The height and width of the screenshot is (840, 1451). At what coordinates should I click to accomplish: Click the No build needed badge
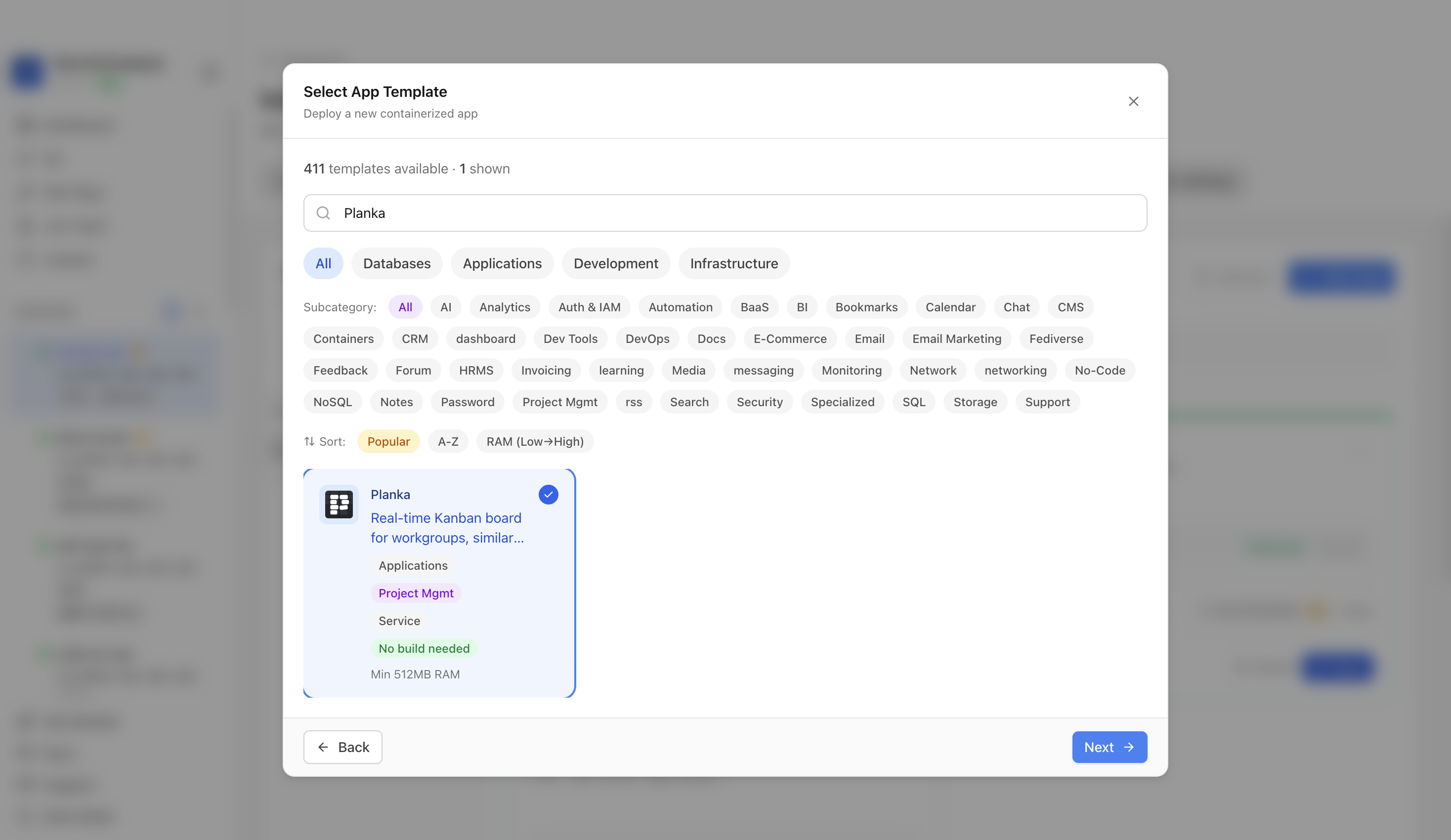[x=424, y=648]
